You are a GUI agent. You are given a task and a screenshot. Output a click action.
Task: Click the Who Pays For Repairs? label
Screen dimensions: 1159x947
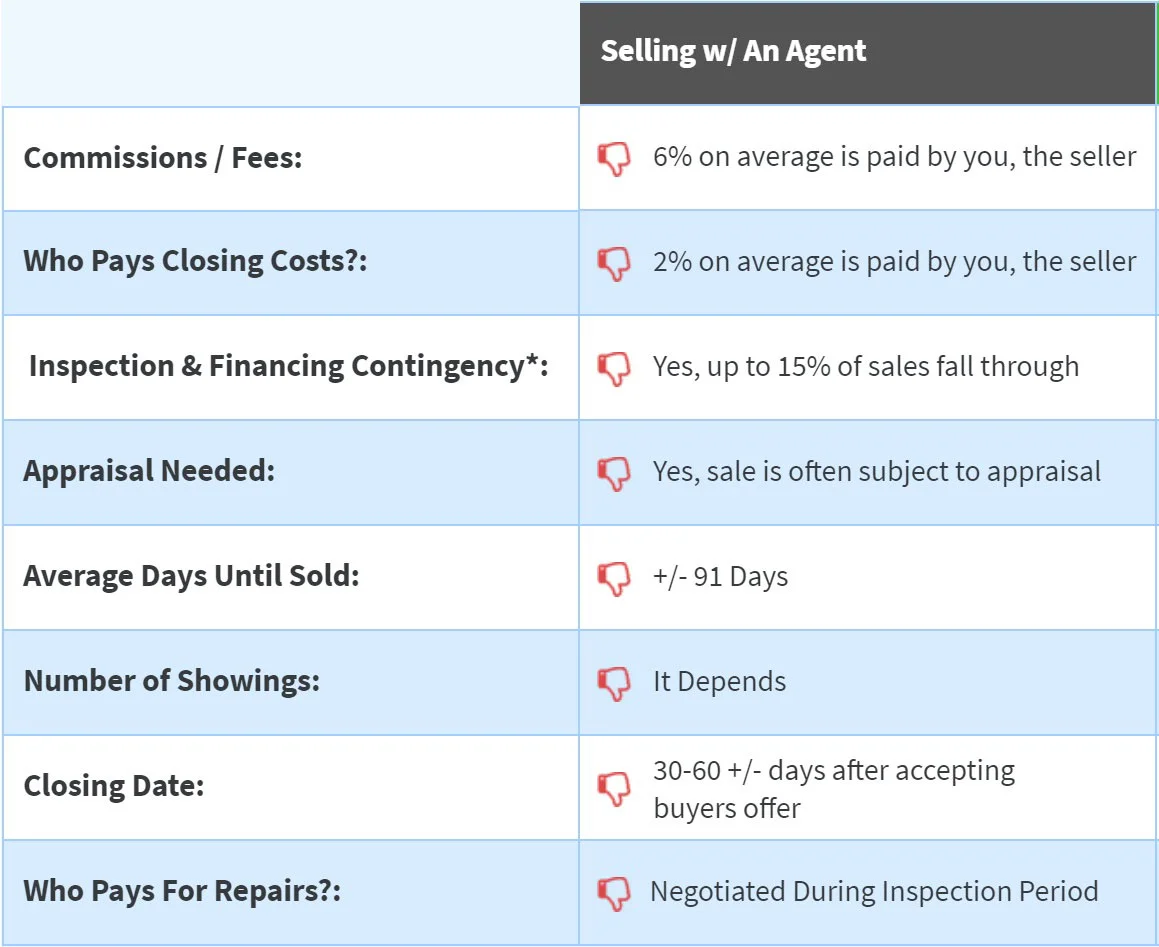183,892
